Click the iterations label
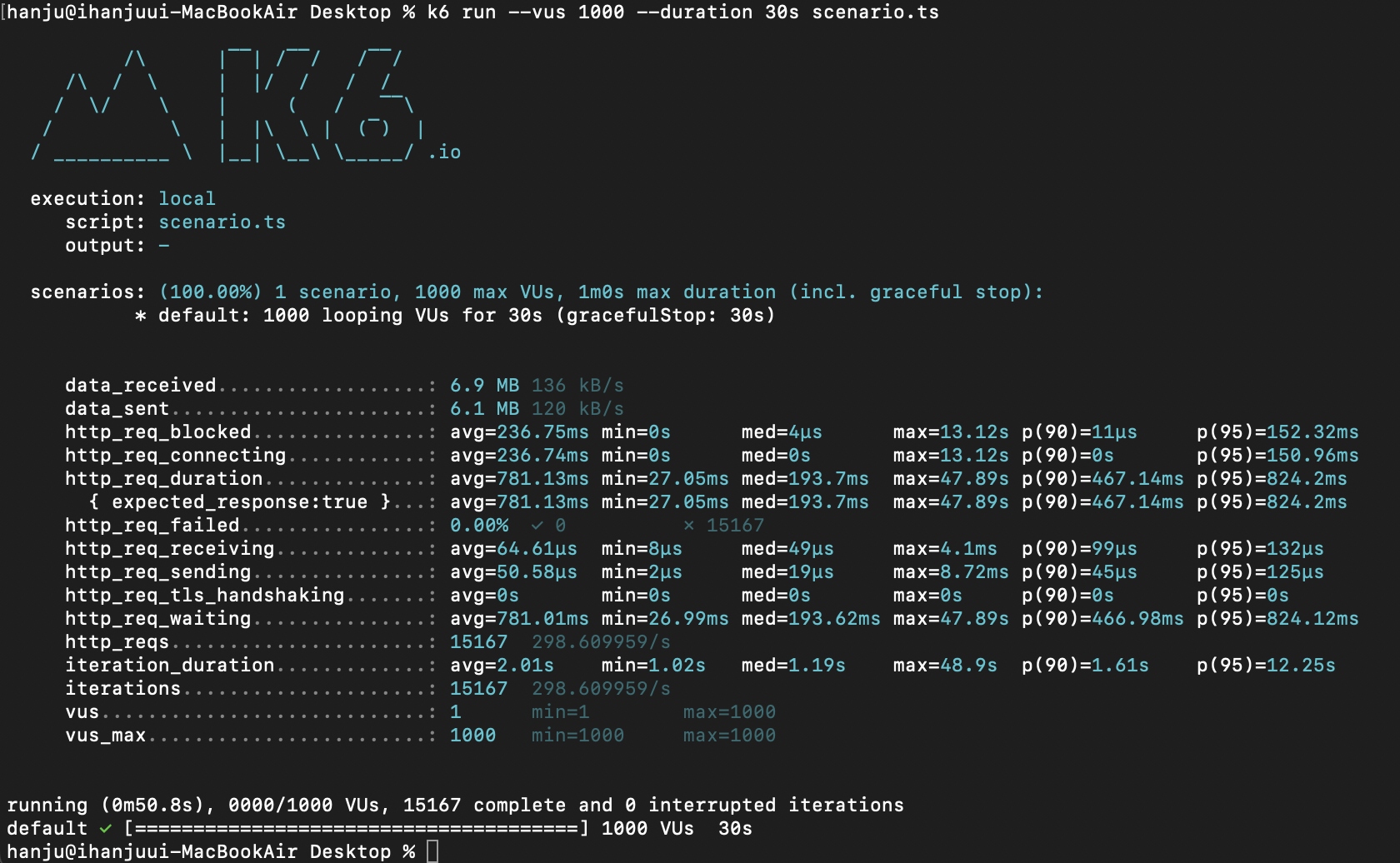 [x=123, y=688]
